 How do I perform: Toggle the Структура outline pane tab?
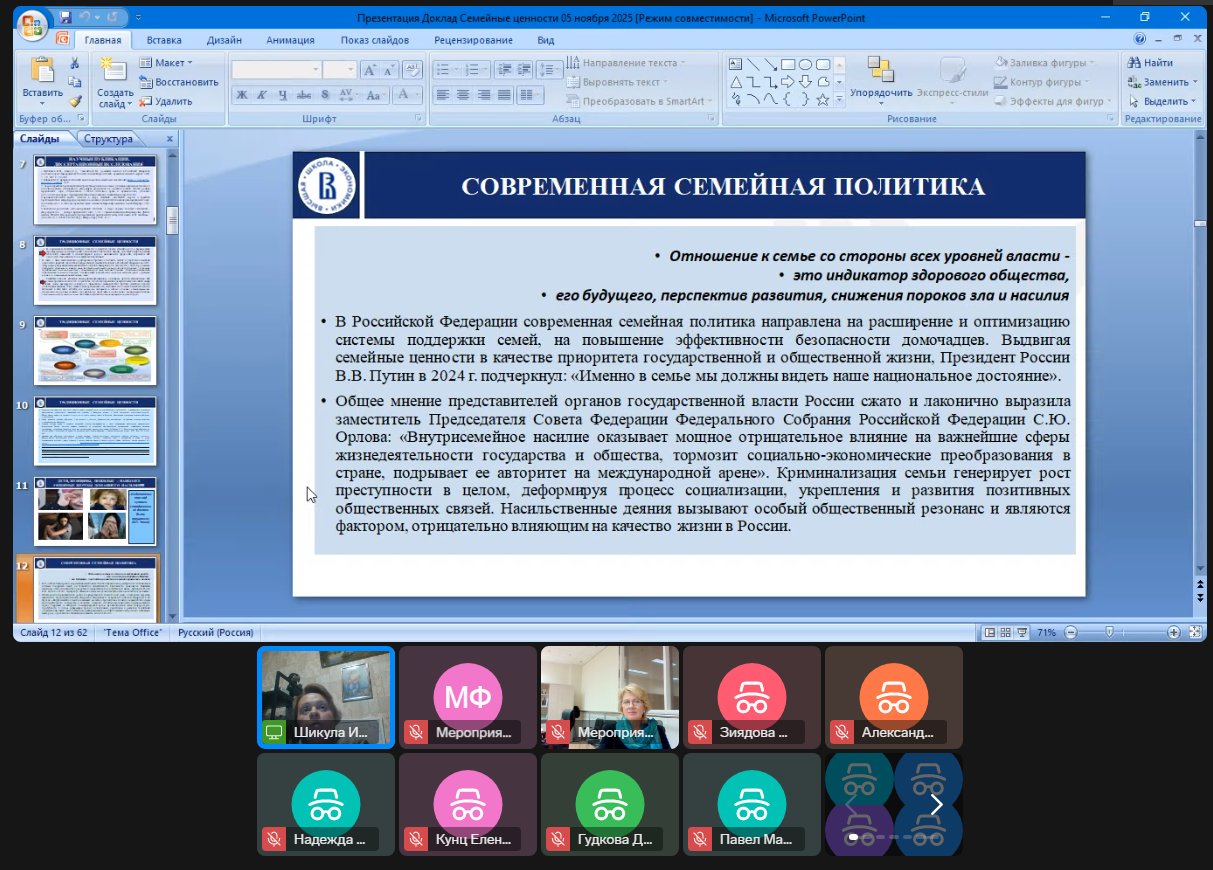click(109, 140)
